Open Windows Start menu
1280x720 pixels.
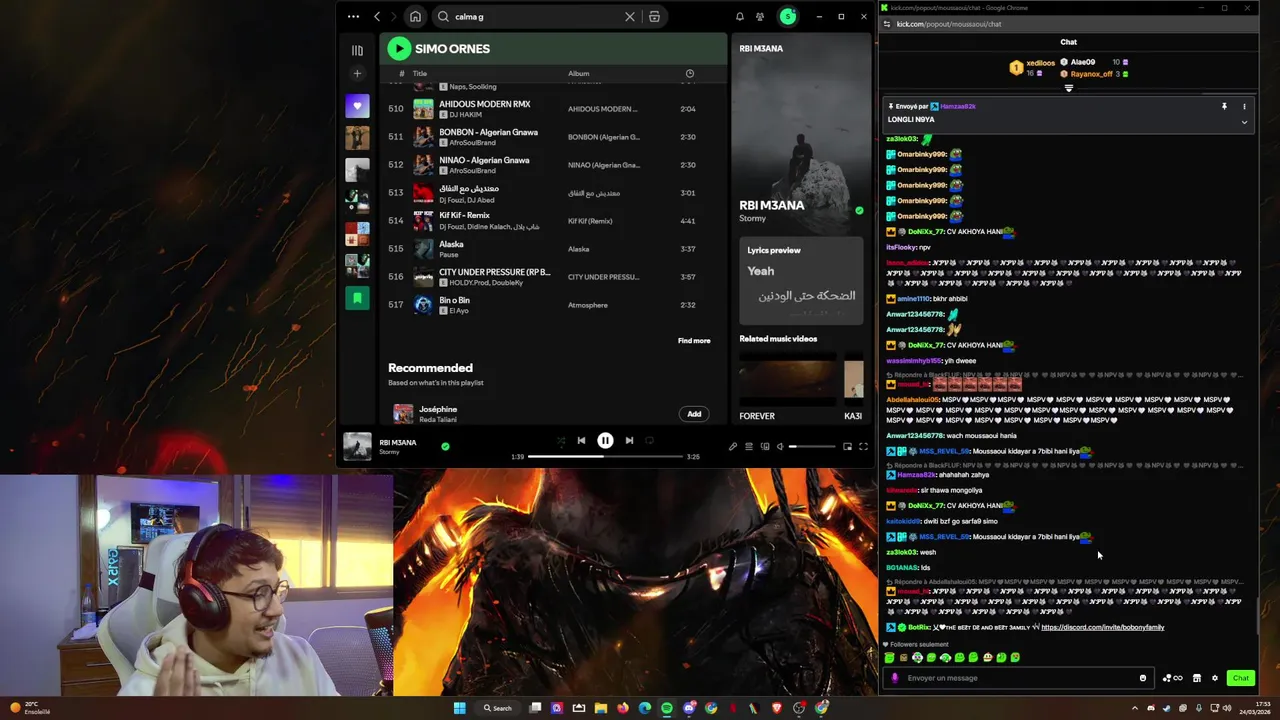click(x=459, y=708)
